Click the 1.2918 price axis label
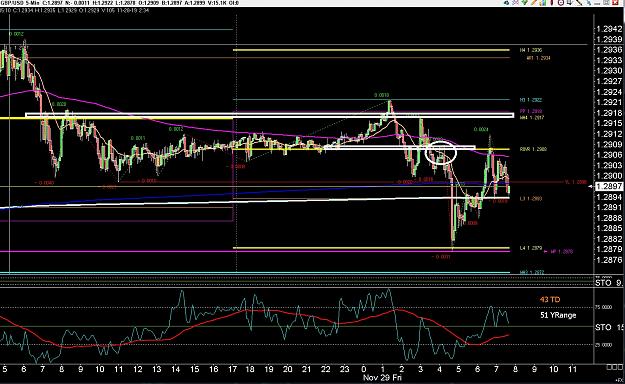Image resolution: width=625 pixels, height=384 pixels. (609, 113)
